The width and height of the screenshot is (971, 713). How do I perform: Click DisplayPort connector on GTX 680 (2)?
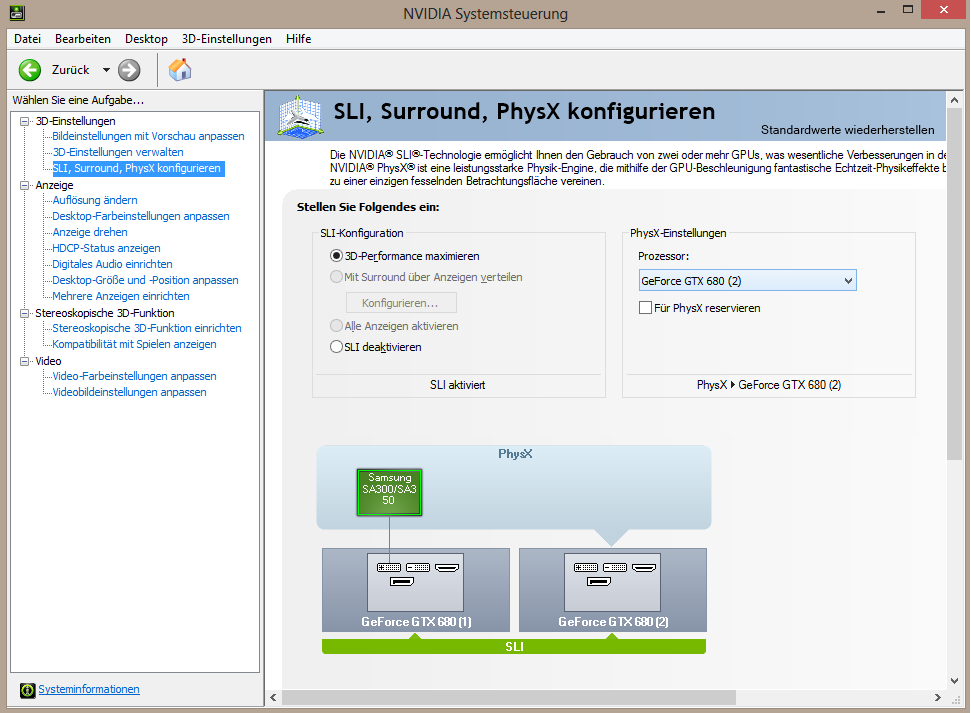pos(599,582)
